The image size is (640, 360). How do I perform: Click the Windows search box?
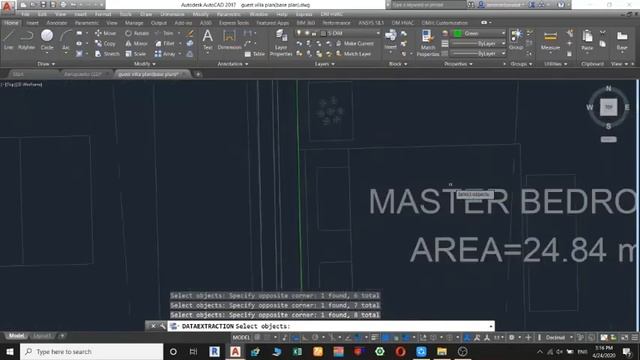pyautogui.click(x=91, y=351)
